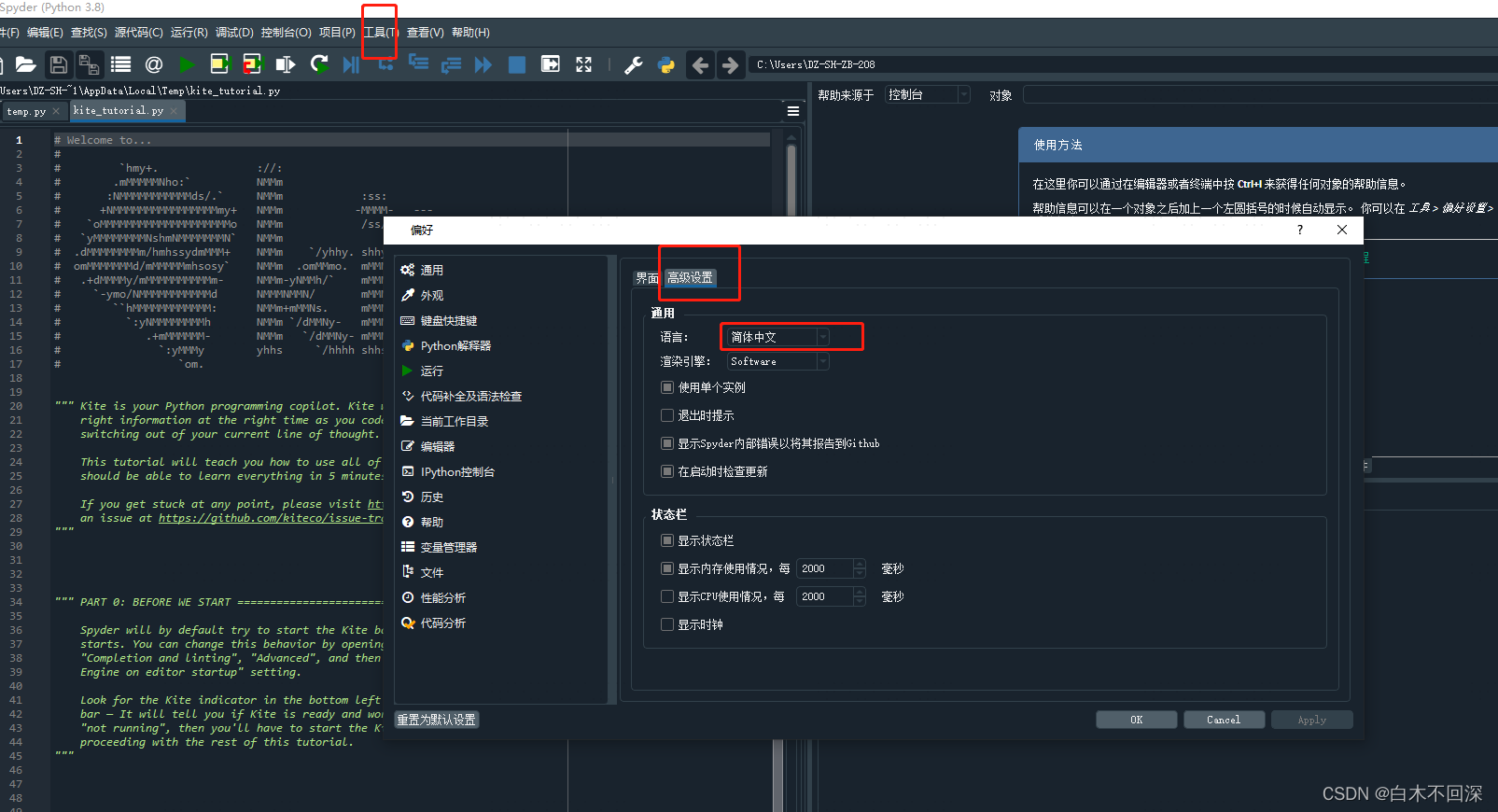This screenshot has height=812, width=1498.
Task: Open the 源代码(C) menu
Action: [x=138, y=32]
